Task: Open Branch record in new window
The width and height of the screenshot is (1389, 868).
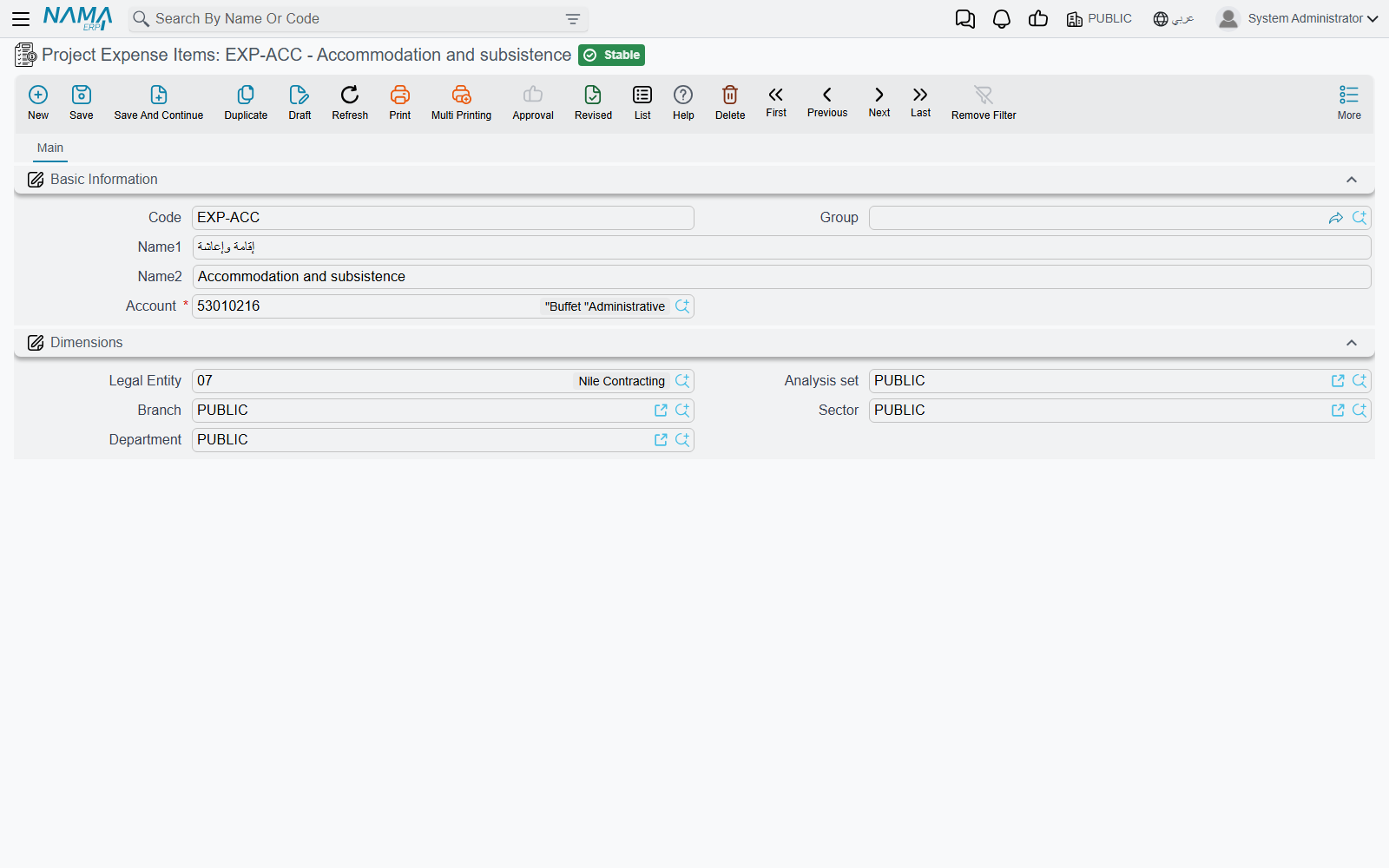Action: [x=661, y=411]
